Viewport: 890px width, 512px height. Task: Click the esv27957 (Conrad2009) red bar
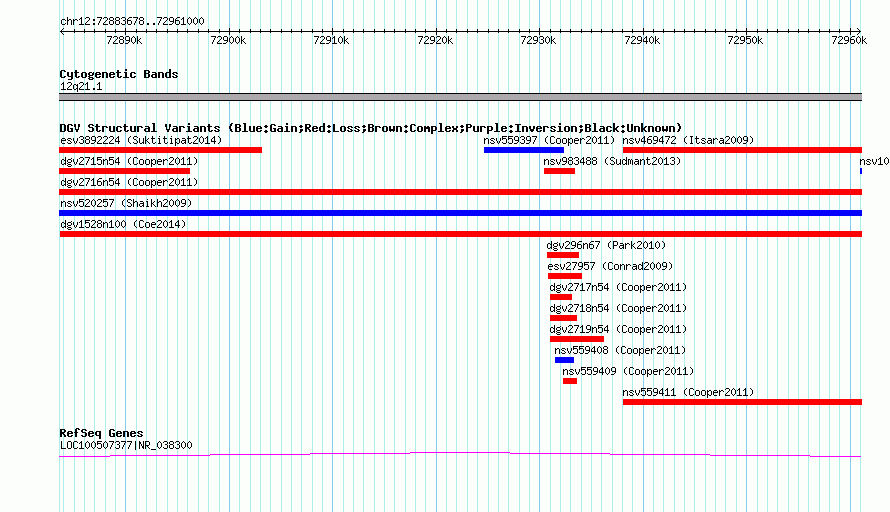coord(565,276)
